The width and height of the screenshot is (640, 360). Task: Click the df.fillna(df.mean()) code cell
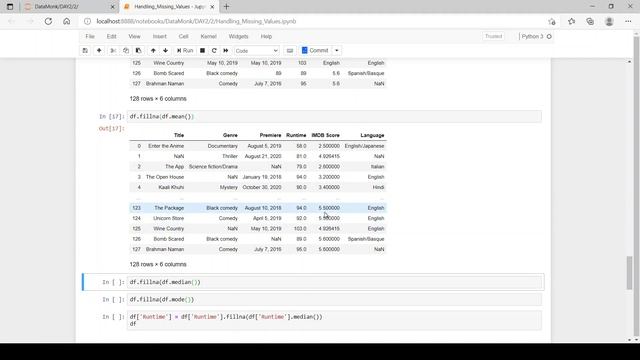[x=334, y=116]
